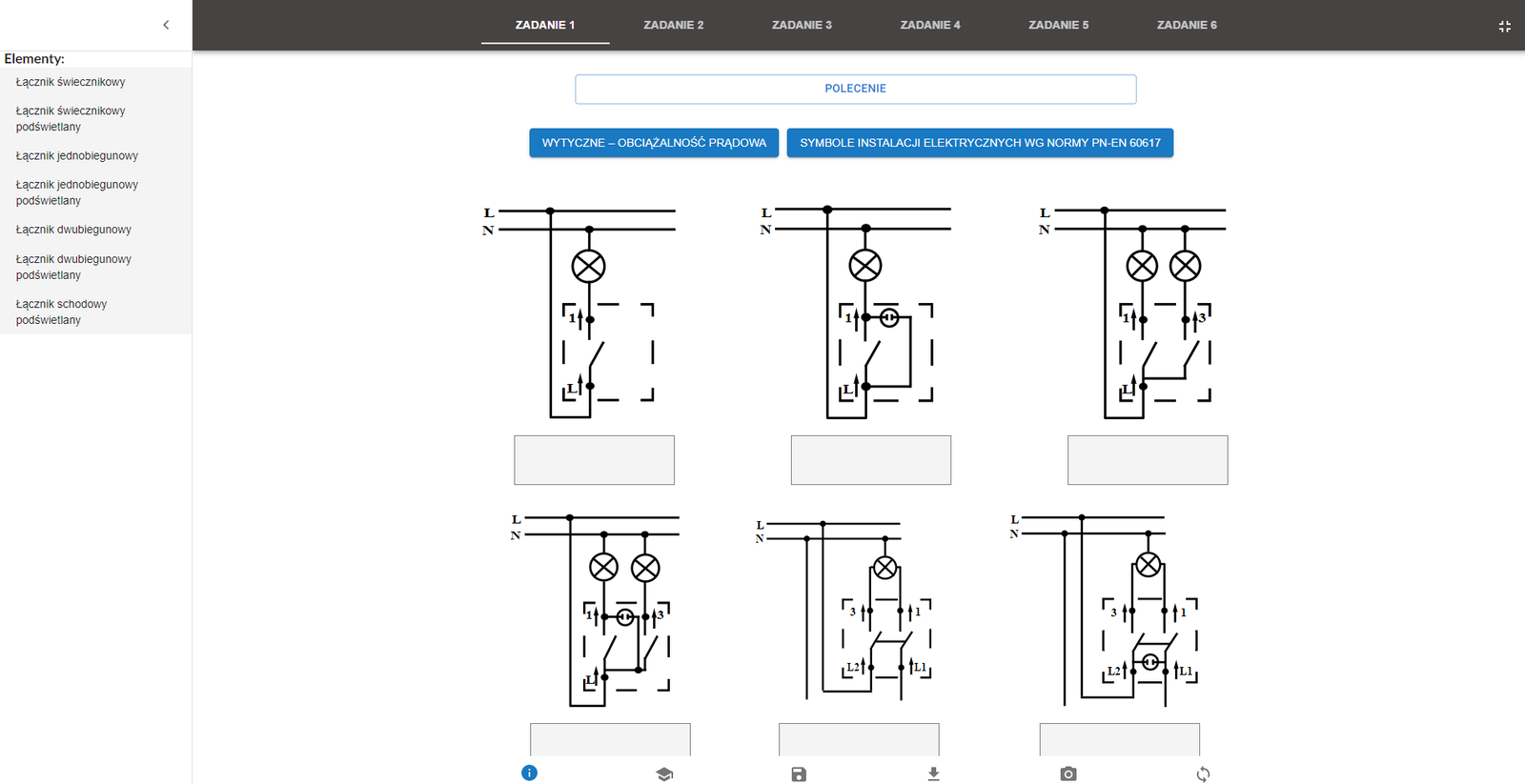The width and height of the screenshot is (1525, 784).
Task: Open the ZADANIE 4 tab
Action: point(929,25)
